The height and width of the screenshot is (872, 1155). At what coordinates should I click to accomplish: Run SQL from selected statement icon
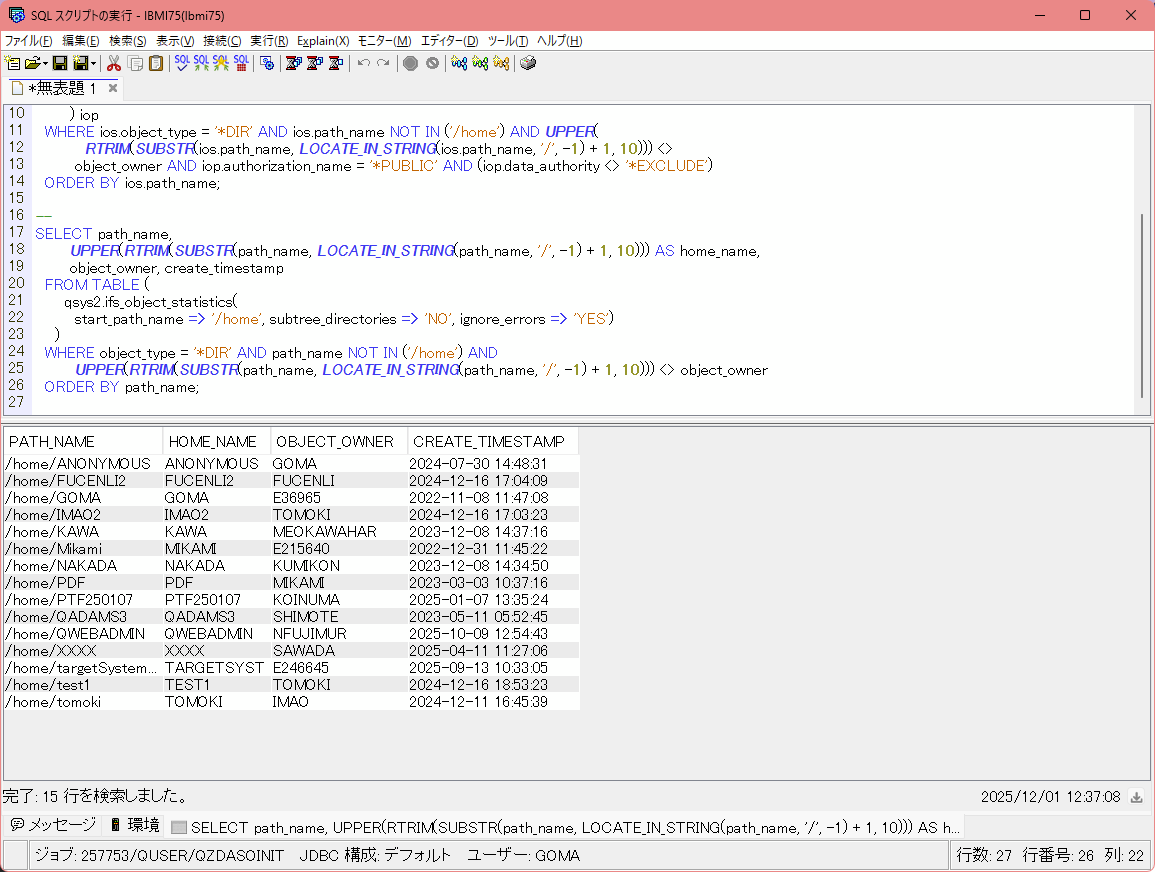point(221,63)
